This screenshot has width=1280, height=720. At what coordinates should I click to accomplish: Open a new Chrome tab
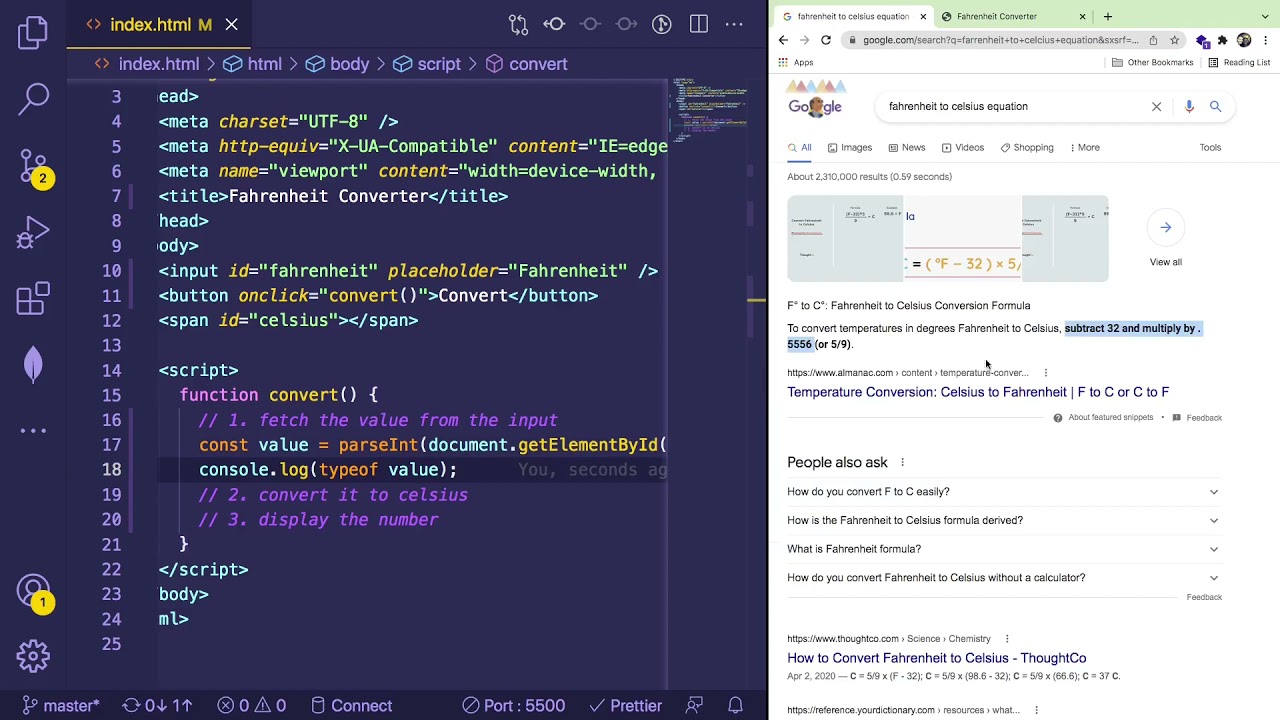(1108, 16)
